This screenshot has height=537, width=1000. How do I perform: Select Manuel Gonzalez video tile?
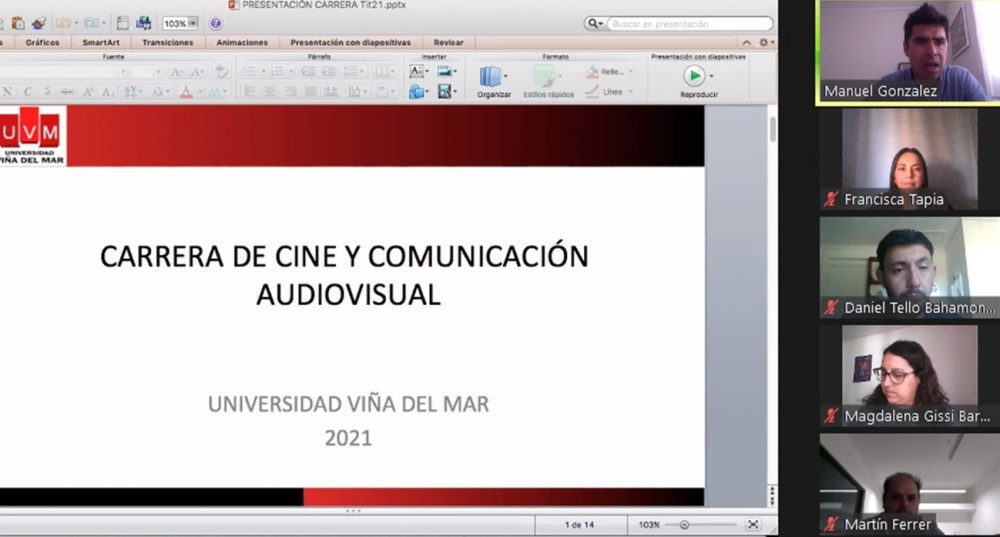[909, 51]
